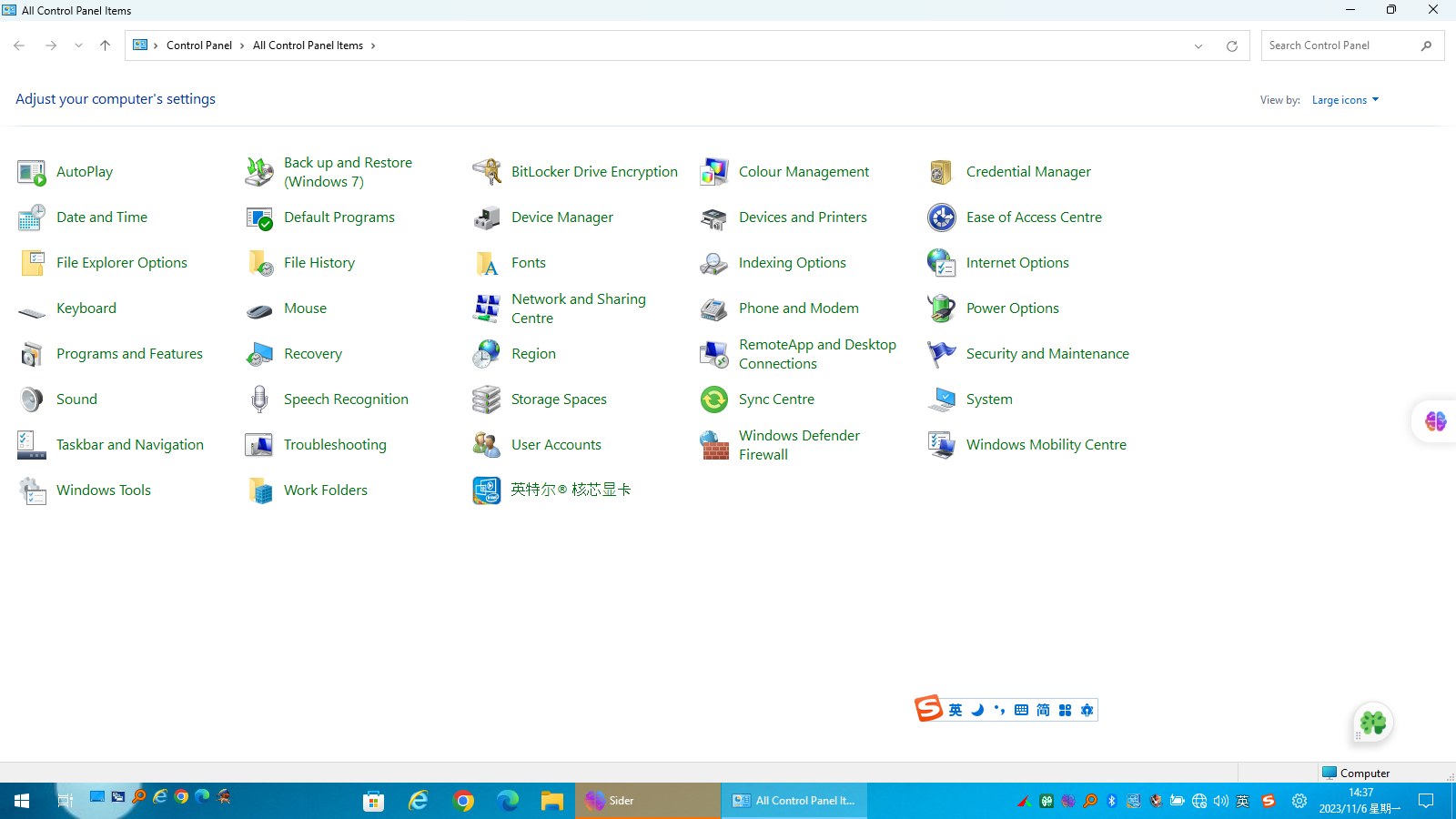This screenshot has height=819, width=1456.
Task: Open File Explorer Options folder icon
Action: [x=32, y=263]
